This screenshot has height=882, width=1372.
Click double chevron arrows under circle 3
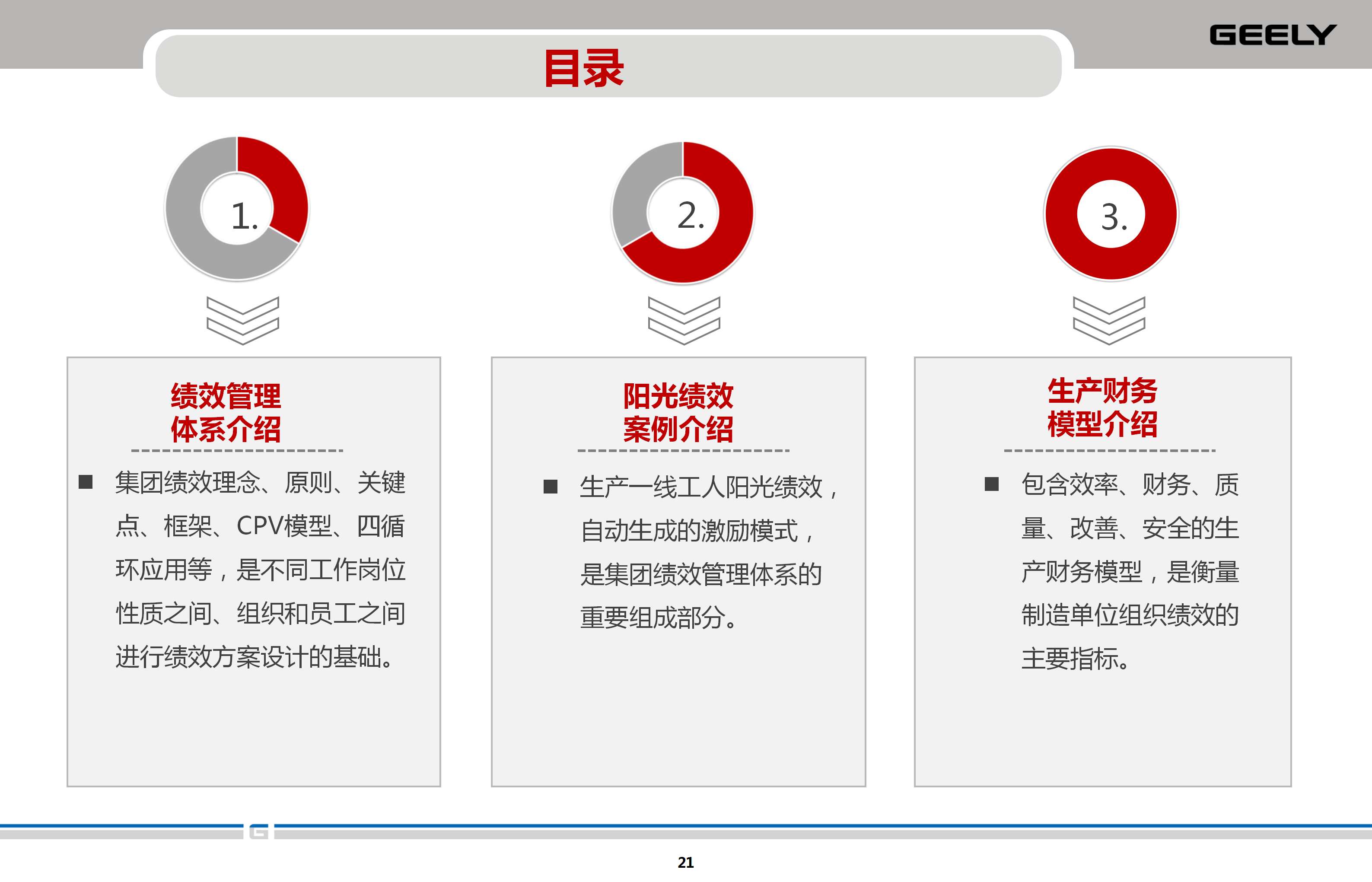(x=1108, y=320)
